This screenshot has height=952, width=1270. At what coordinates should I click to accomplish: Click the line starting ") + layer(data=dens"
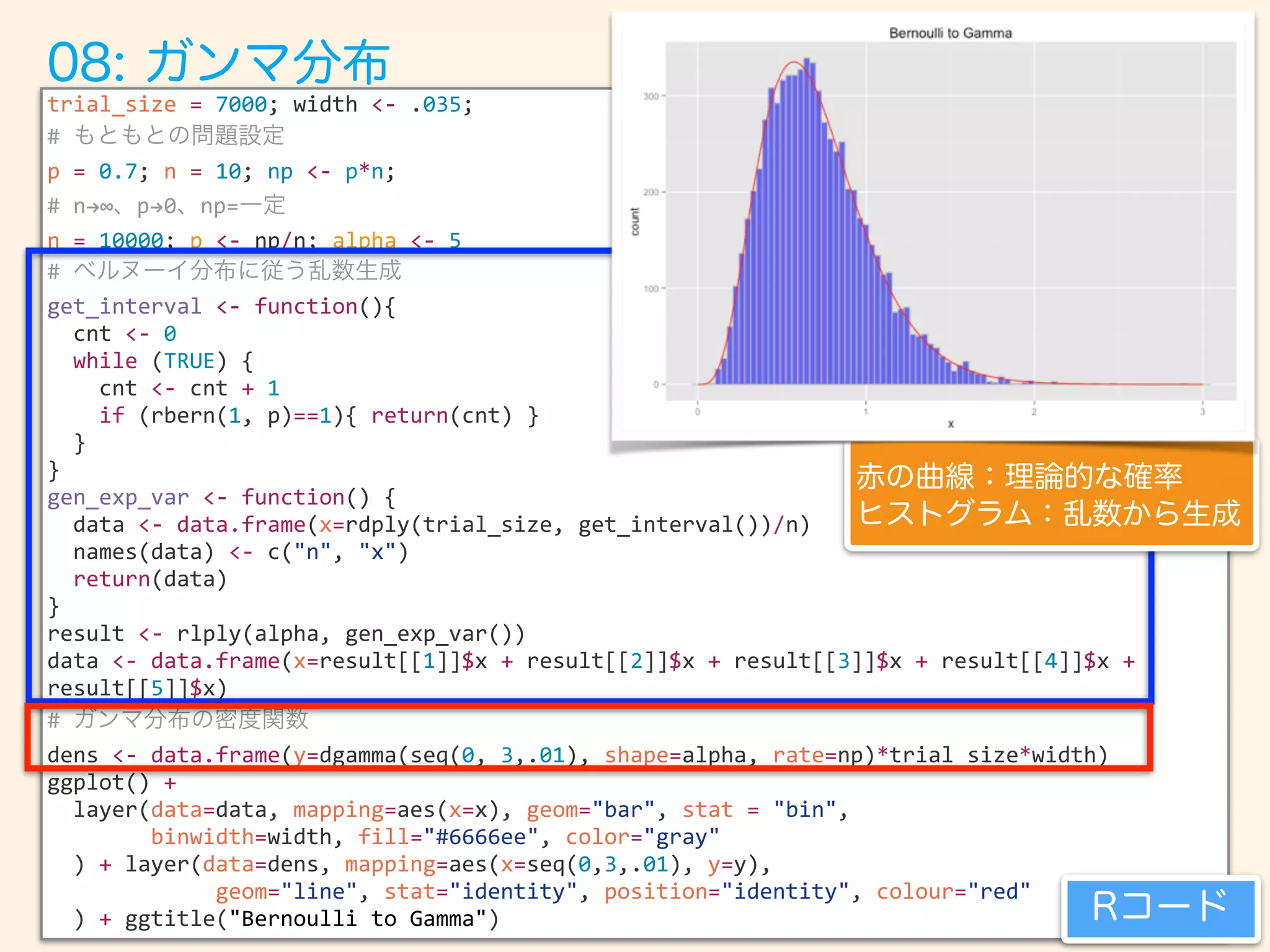click(x=422, y=864)
